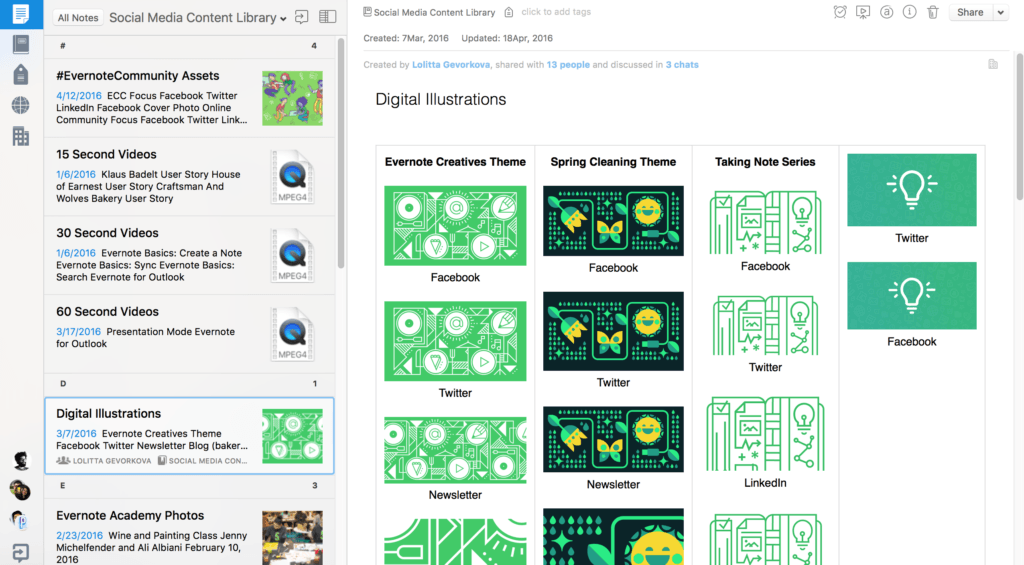Click Evernote Creatives Theme Facebook image
Screen dimensions: 1024x565
coord(455,225)
